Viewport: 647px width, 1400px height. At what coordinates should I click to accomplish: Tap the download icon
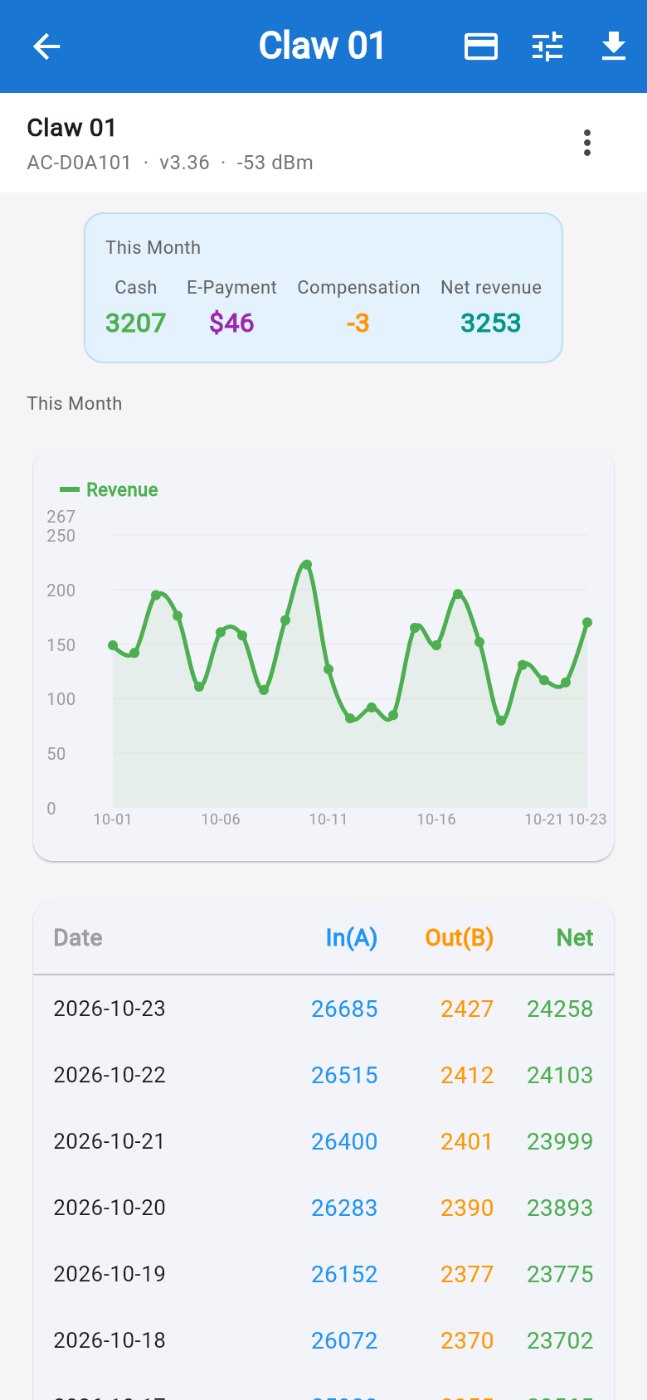pyautogui.click(x=614, y=46)
